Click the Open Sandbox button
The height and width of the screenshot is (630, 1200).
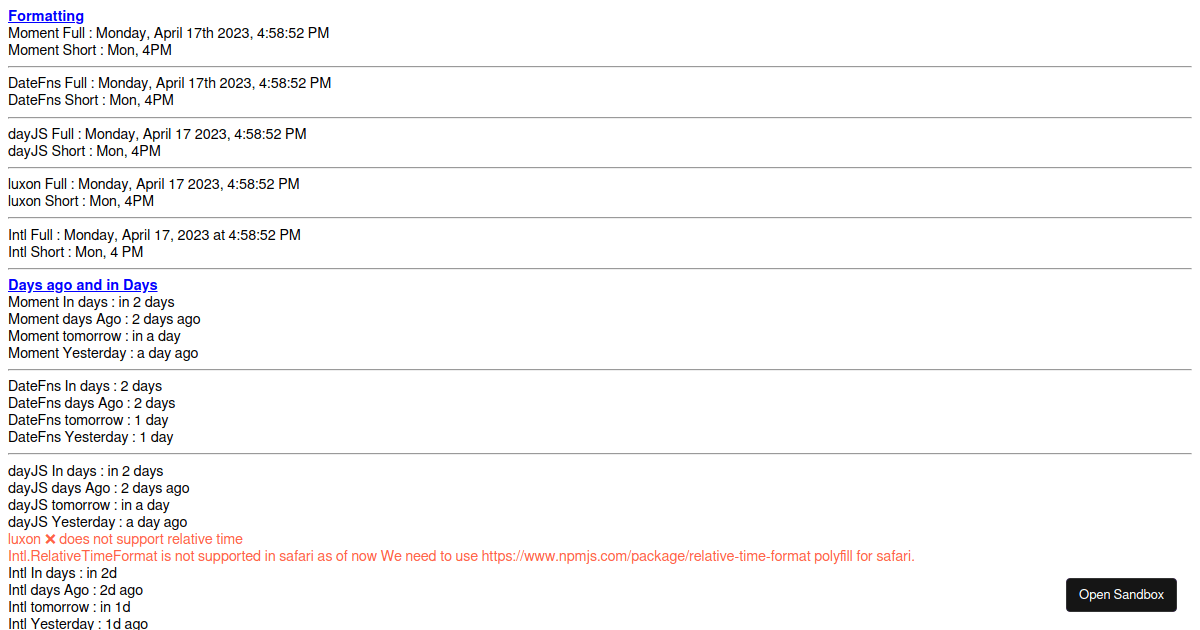pyautogui.click(x=1121, y=594)
